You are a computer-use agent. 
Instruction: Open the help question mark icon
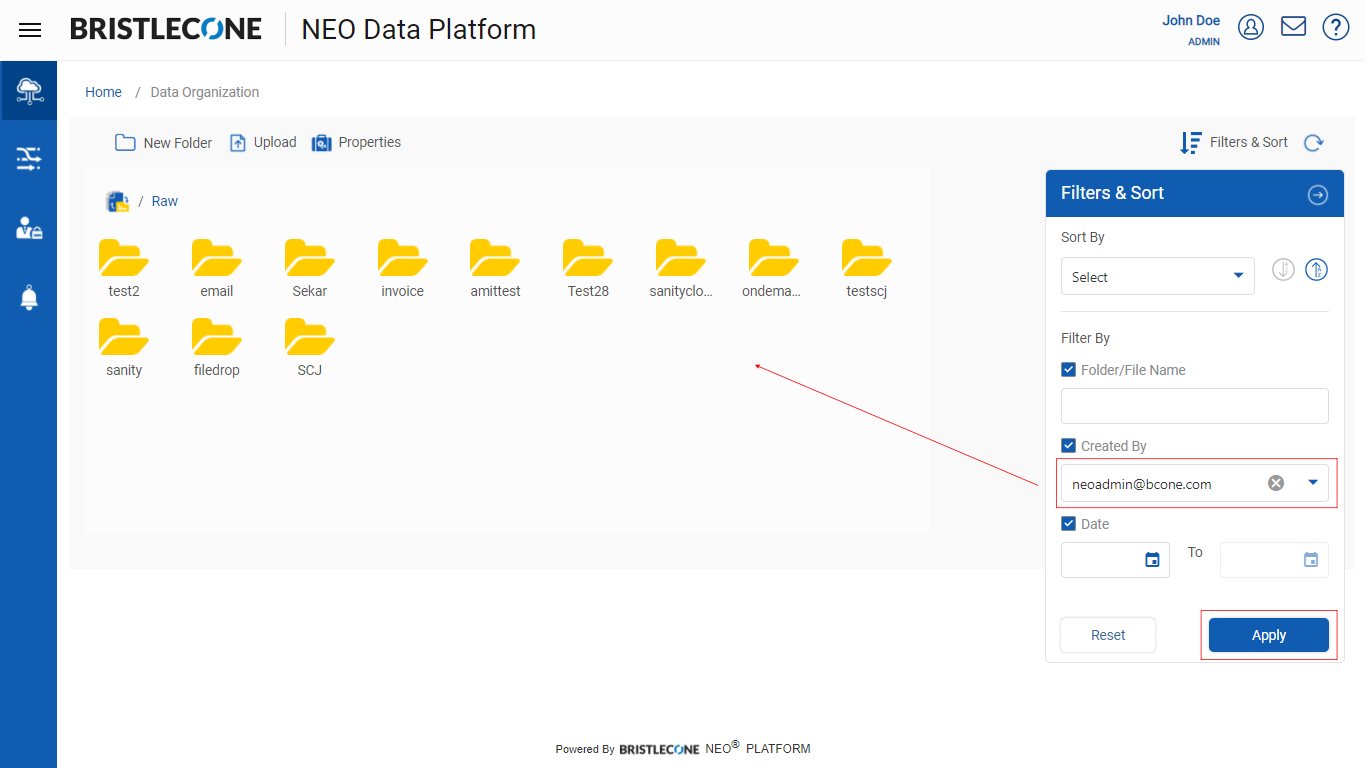click(1336, 27)
